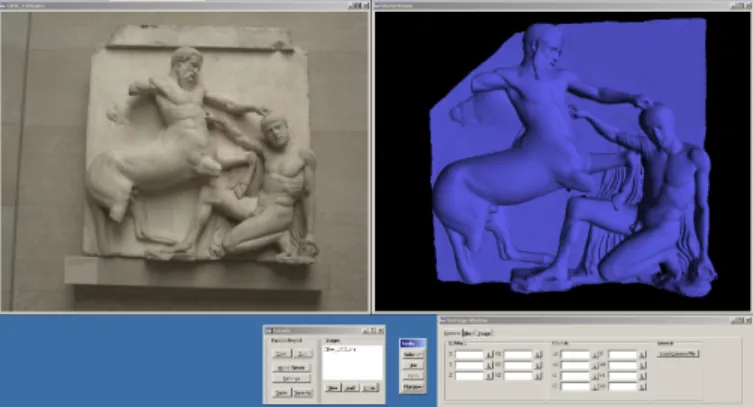Choose the top button in the Tools palette
Image resolution: width=753 pixels, height=407 pixels.
click(413, 354)
